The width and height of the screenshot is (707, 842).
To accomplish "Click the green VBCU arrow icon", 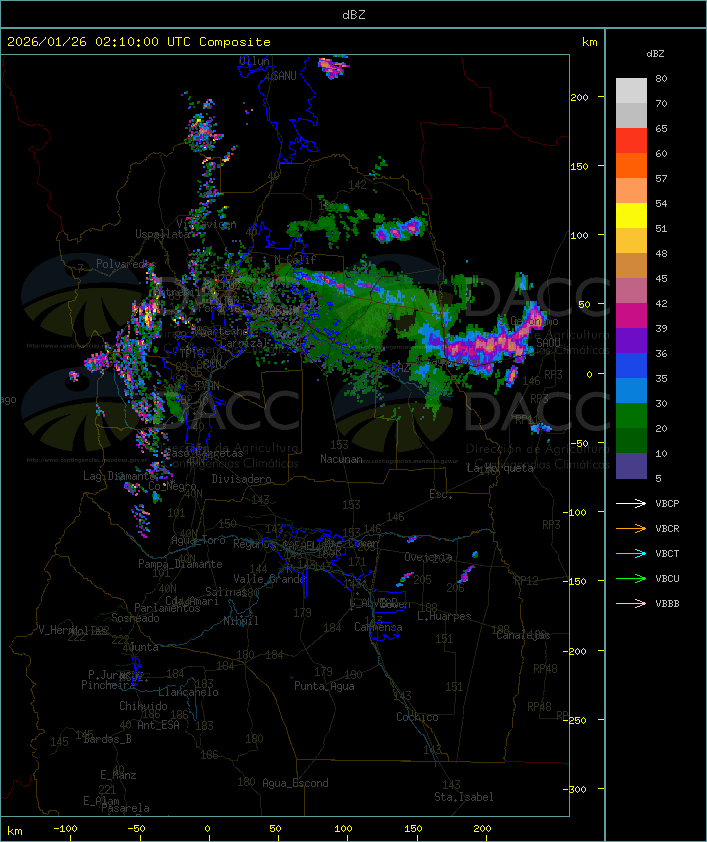I will pos(631,578).
